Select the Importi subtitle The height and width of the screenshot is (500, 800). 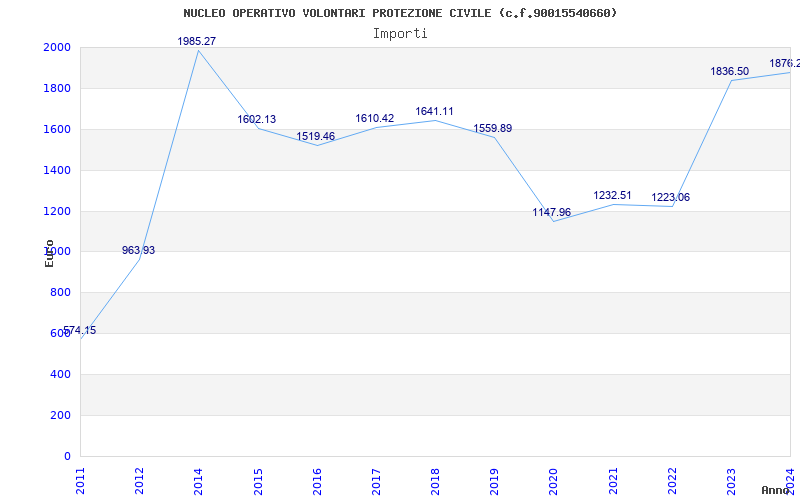point(400,34)
